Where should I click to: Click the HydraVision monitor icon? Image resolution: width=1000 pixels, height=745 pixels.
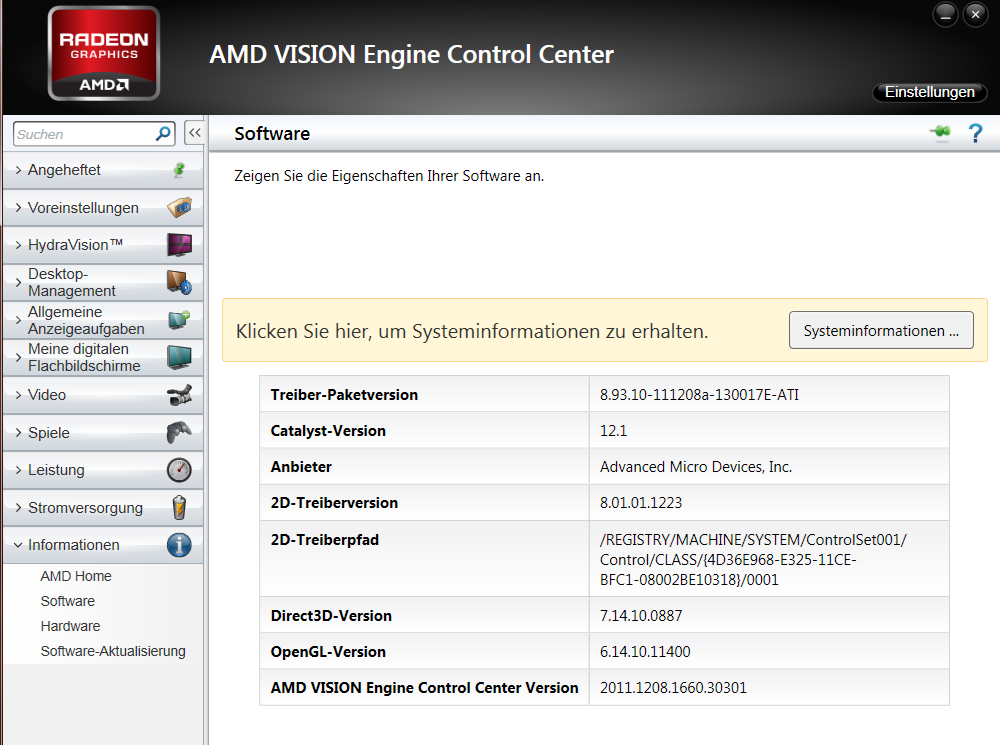click(179, 245)
